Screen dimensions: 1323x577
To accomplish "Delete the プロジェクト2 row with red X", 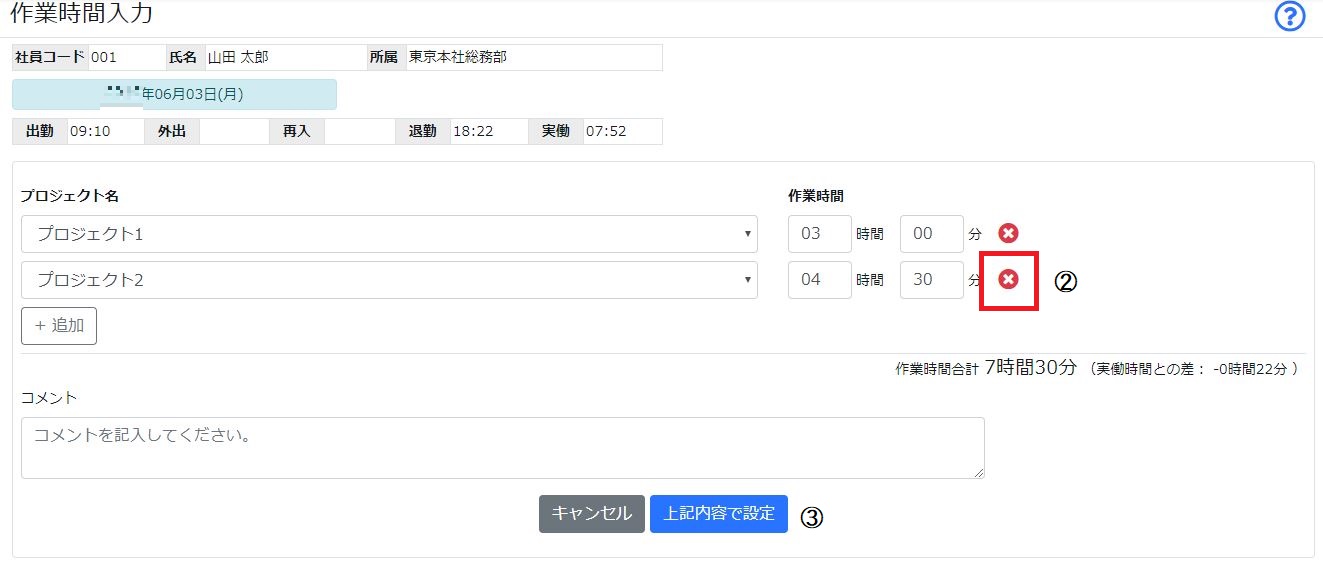I will point(1009,279).
